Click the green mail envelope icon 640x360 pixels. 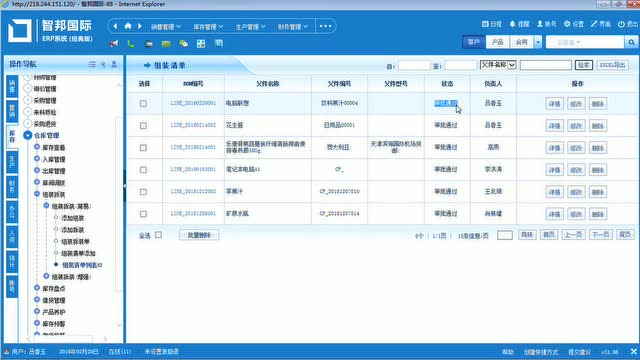click(x=166, y=44)
